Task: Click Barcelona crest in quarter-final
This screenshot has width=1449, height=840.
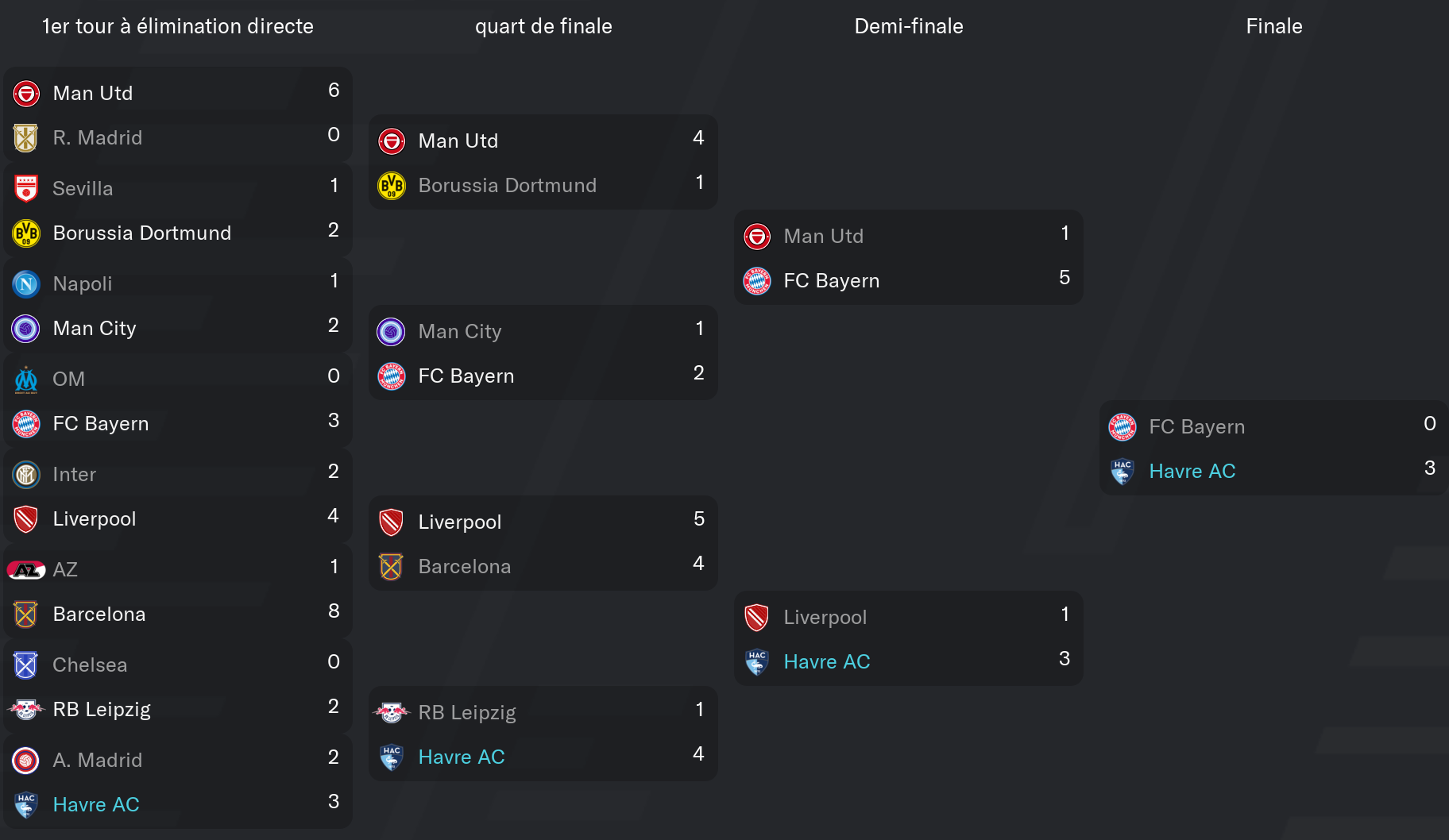Action: pyautogui.click(x=392, y=567)
